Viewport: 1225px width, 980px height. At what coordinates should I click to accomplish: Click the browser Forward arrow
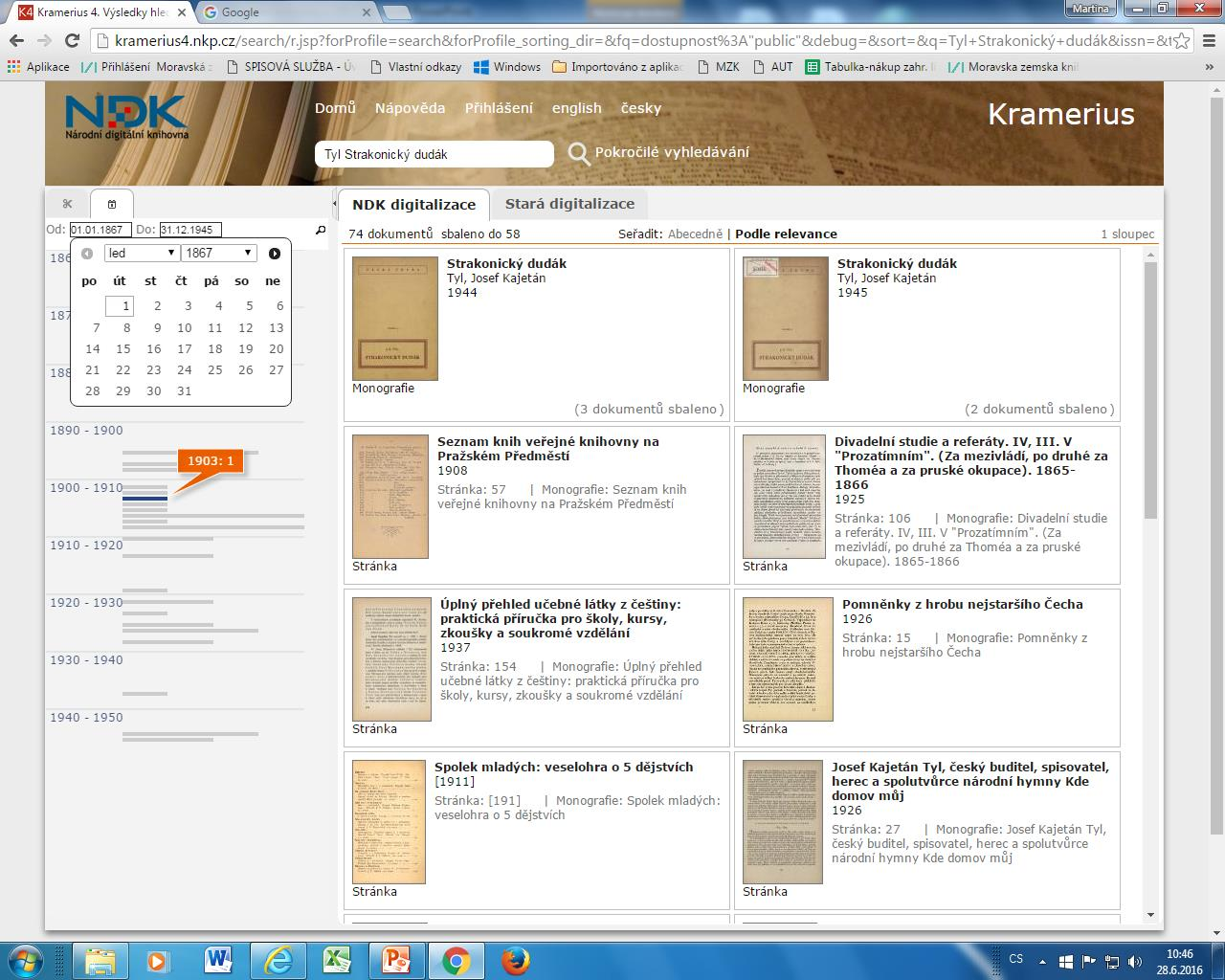[x=44, y=41]
